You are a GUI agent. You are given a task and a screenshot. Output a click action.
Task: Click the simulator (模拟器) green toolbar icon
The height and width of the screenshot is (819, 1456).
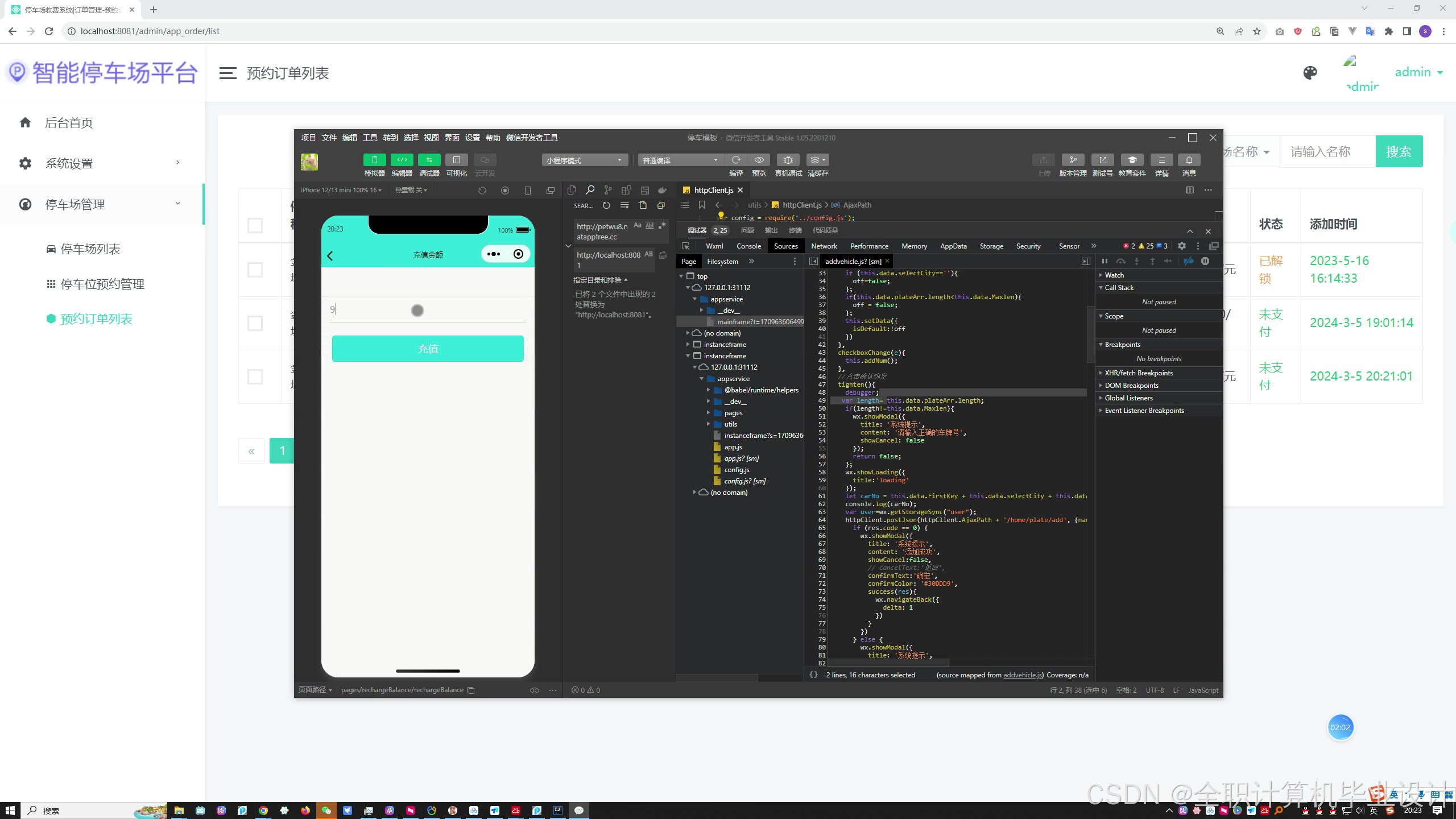(x=374, y=160)
